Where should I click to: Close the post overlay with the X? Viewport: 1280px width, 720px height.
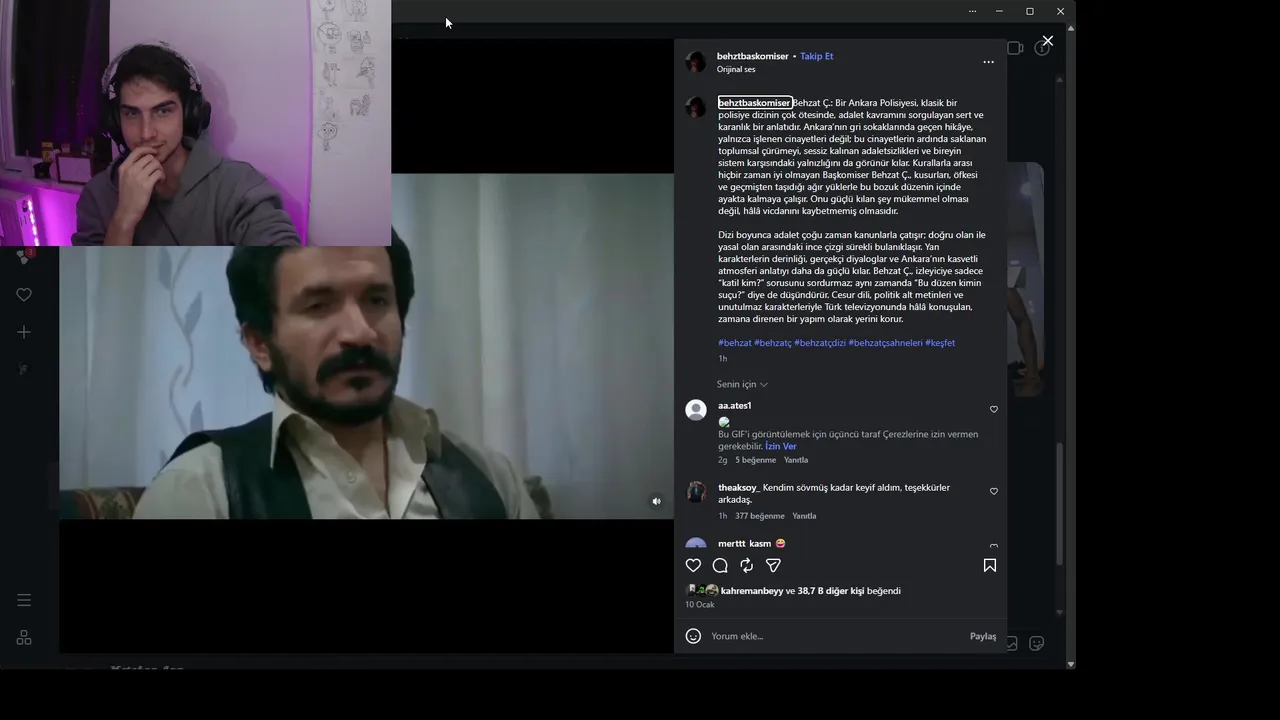click(x=1047, y=41)
